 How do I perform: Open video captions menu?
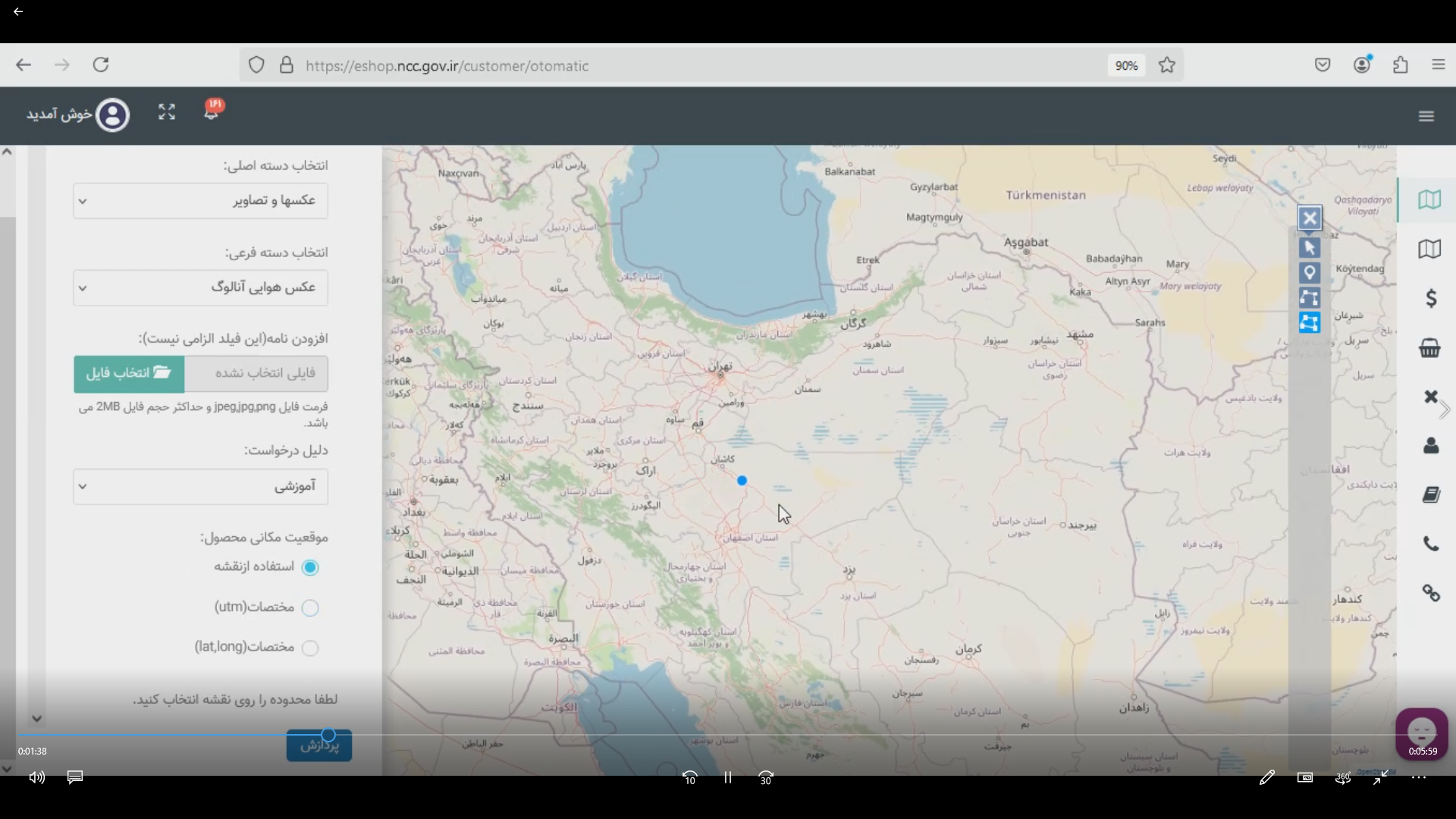click(x=75, y=777)
